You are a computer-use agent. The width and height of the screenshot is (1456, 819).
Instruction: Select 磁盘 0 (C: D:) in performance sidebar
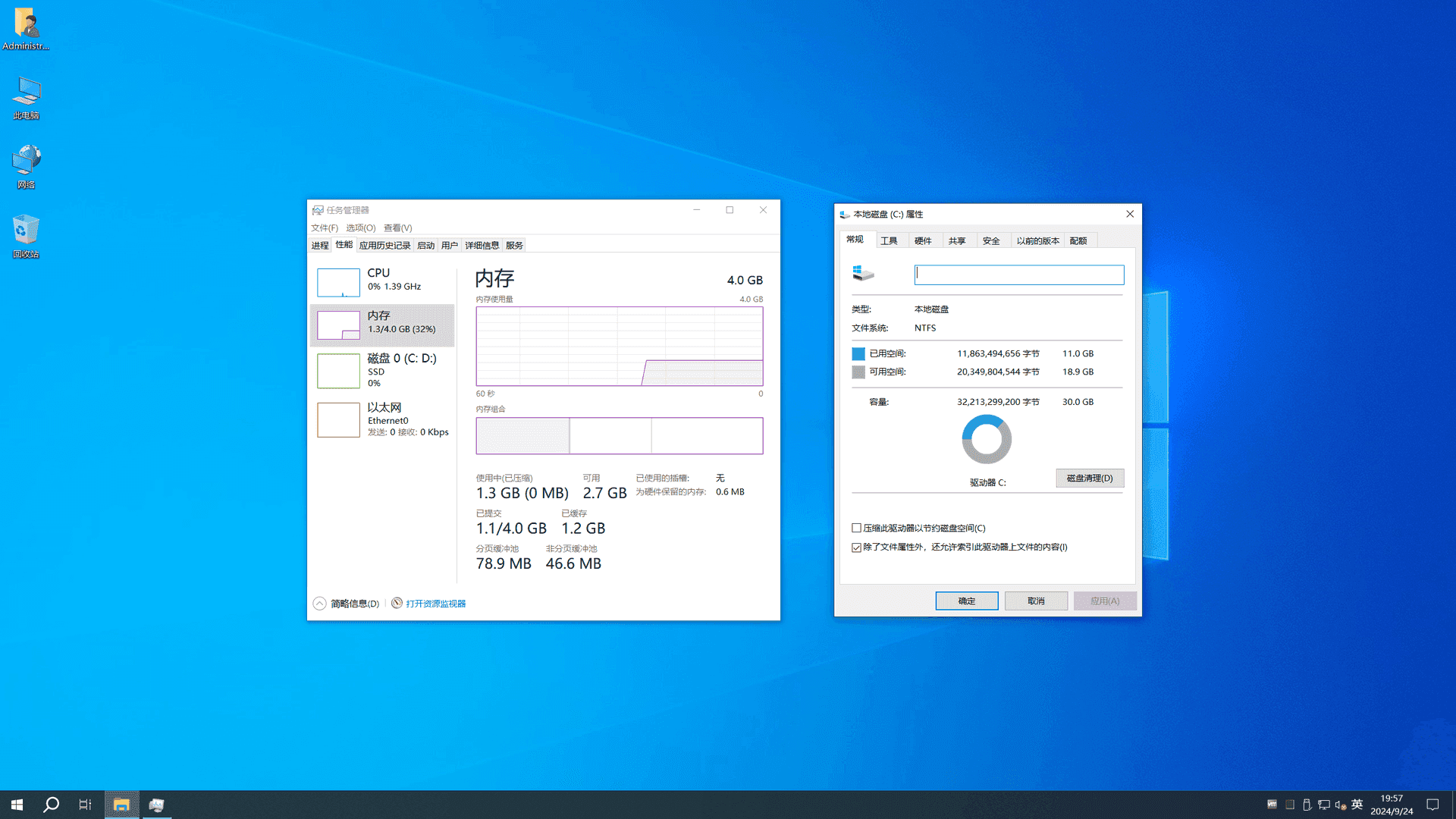382,370
